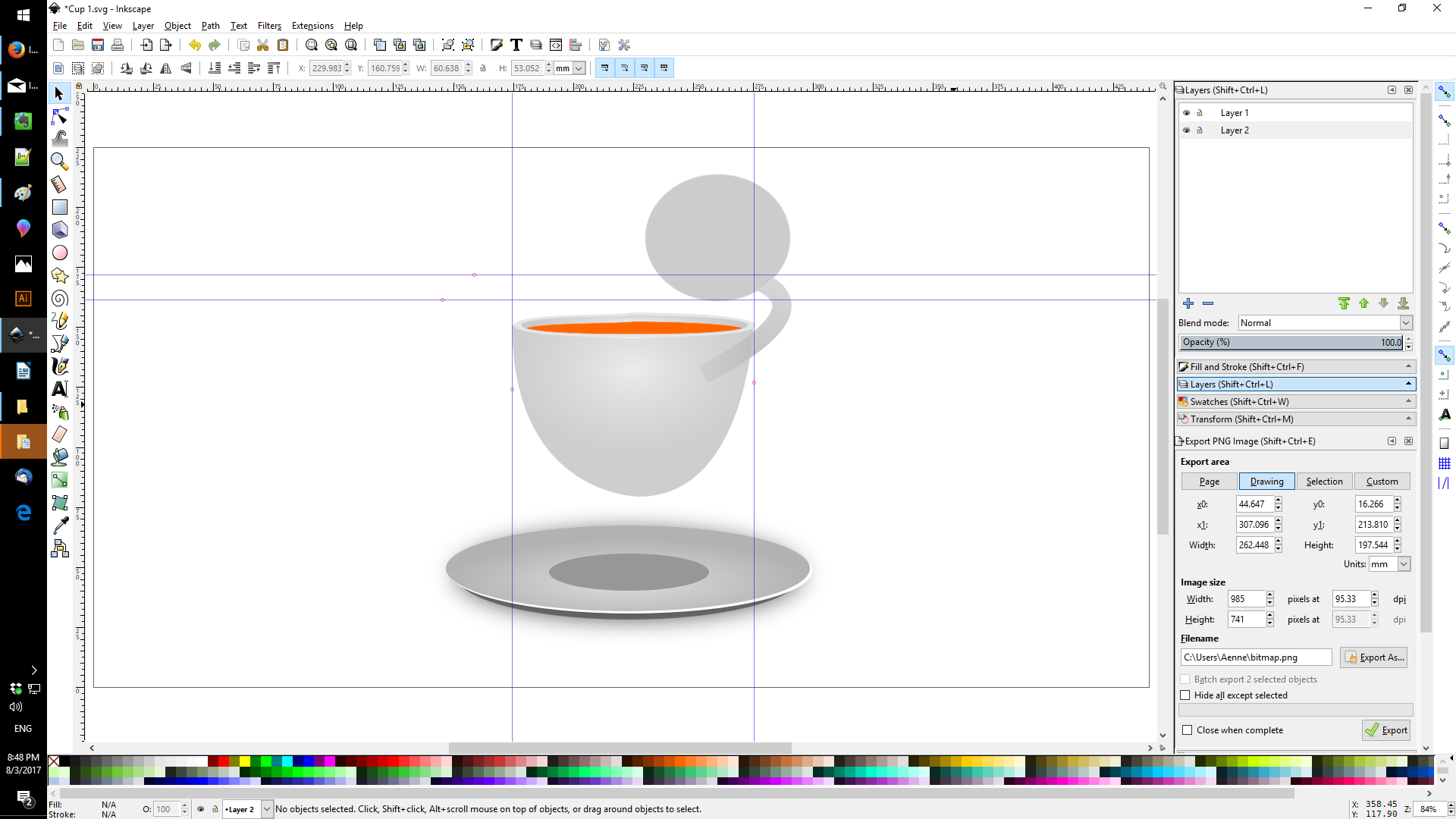
Task: Select the Gradient tool
Action: [x=60, y=479]
